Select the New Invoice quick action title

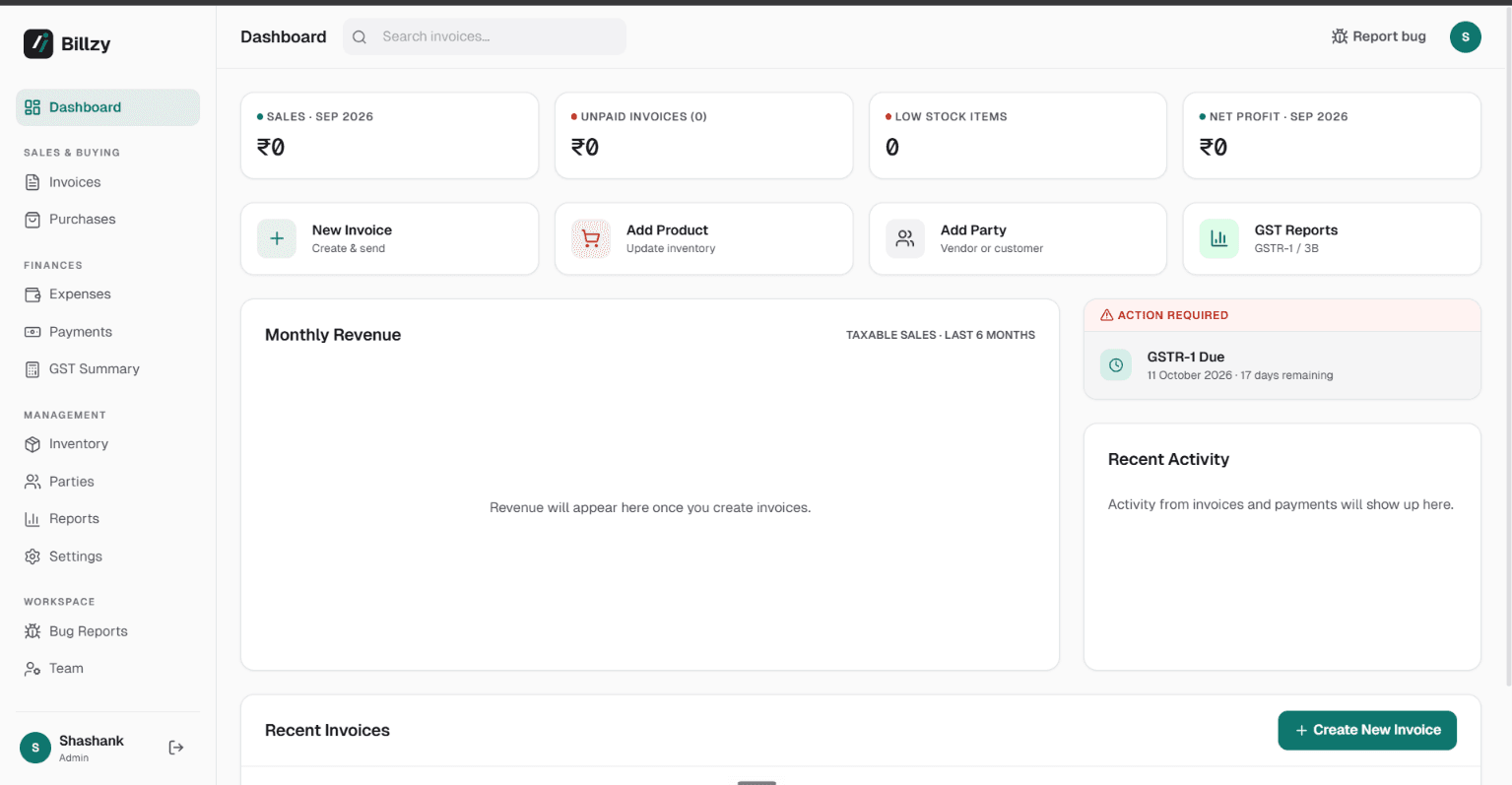coord(352,230)
